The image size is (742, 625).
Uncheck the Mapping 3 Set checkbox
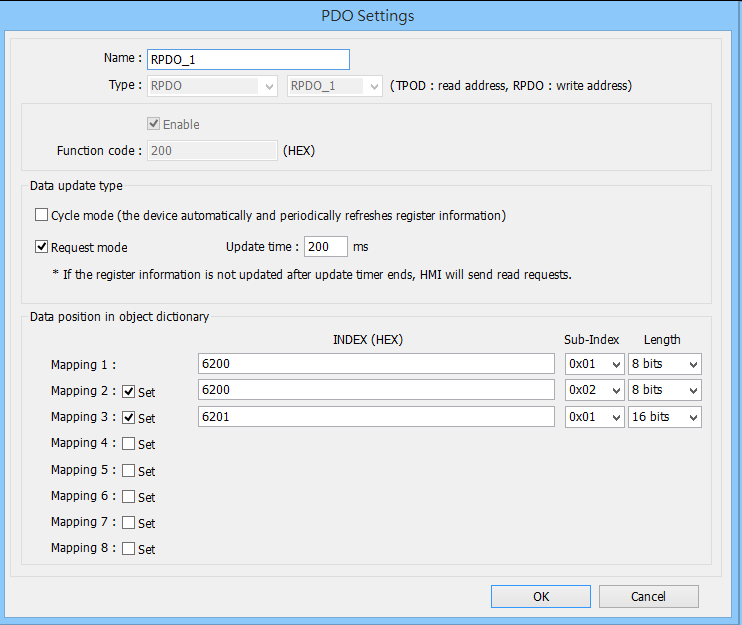pyautogui.click(x=128, y=417)
